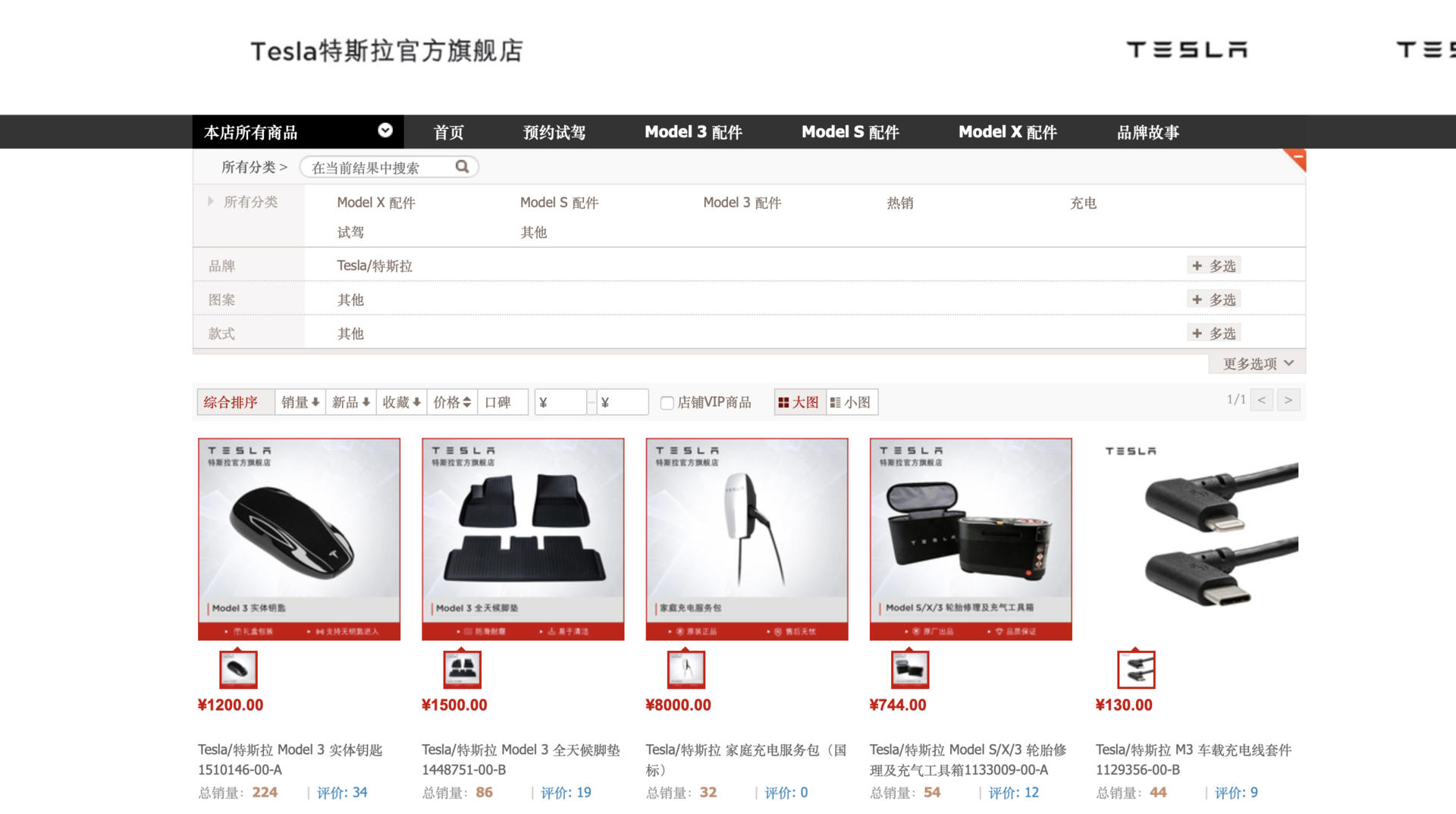Image resolution: width=1456 pixels, height=814 pixels.
Task: Open title Tesla/特斯拉 家庭充电服务包
Action: pos(746,759)
